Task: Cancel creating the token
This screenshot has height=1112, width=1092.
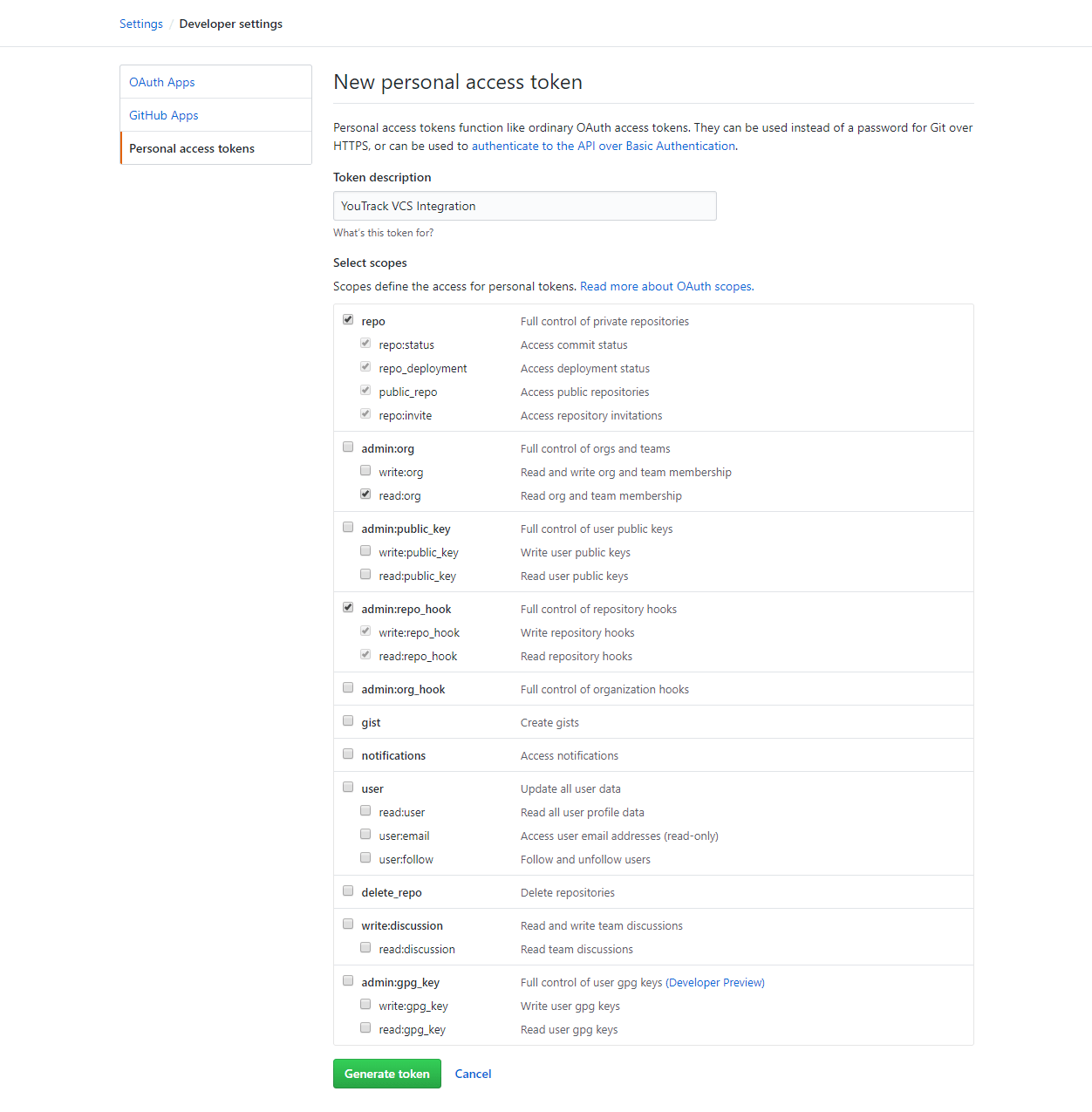Action: (473, 1073)
